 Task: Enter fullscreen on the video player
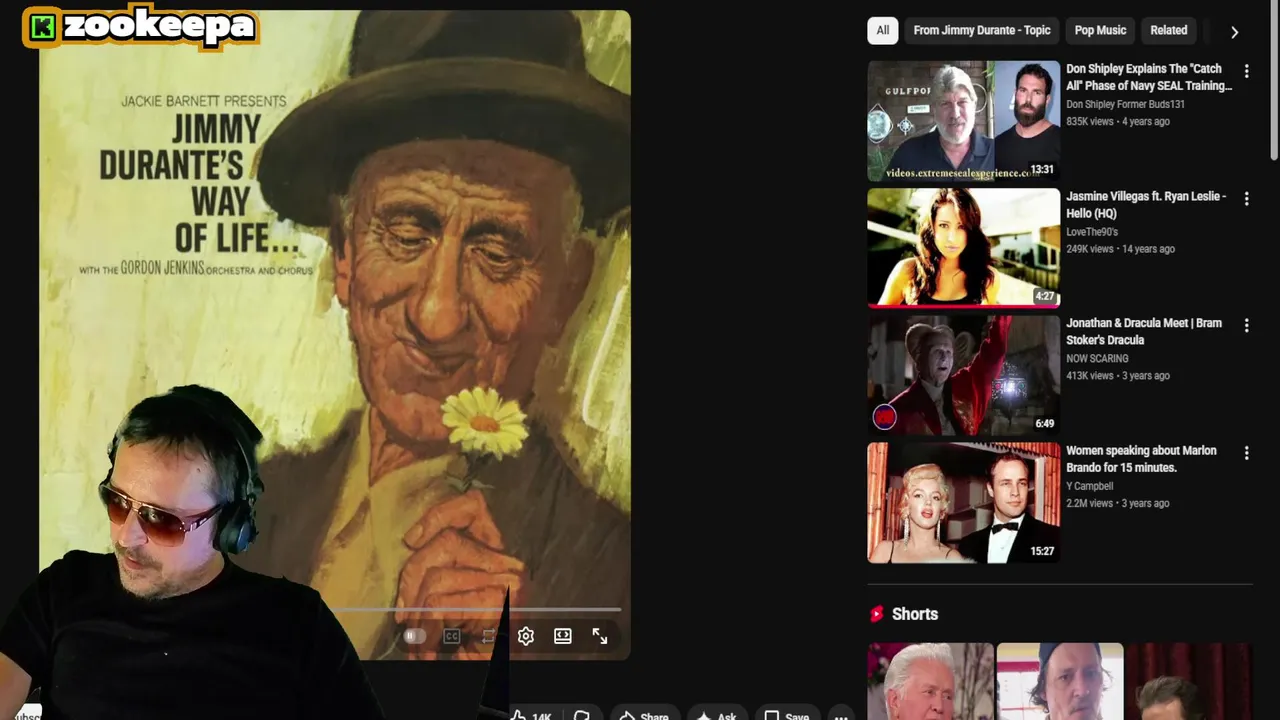tap(600, 636)
